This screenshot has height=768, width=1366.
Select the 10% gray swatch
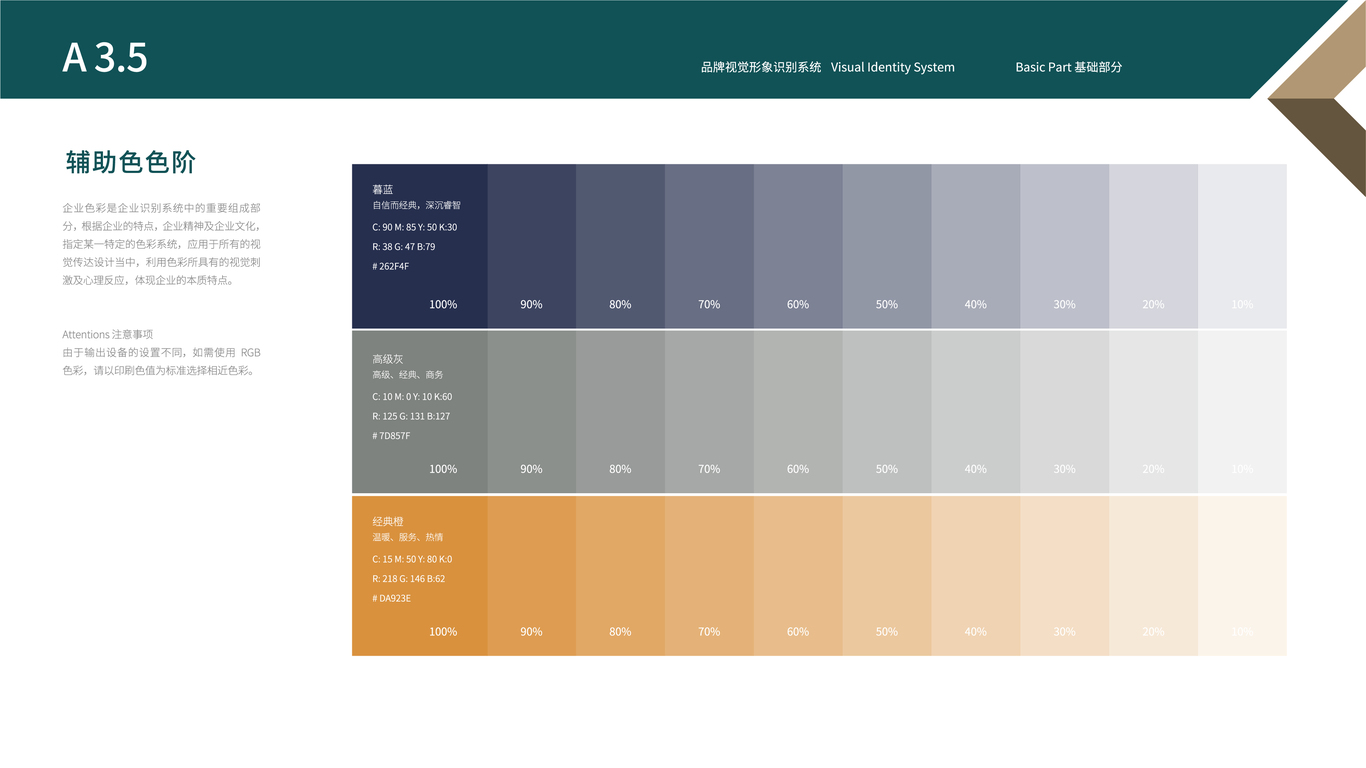click(1242, 412)
